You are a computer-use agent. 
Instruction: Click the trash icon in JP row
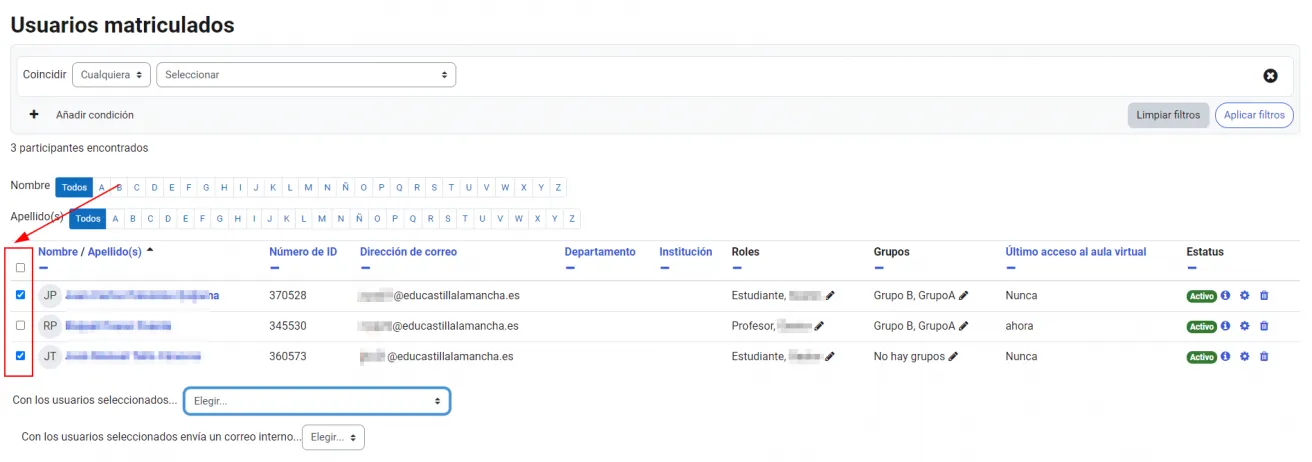tap(1264, 296)
